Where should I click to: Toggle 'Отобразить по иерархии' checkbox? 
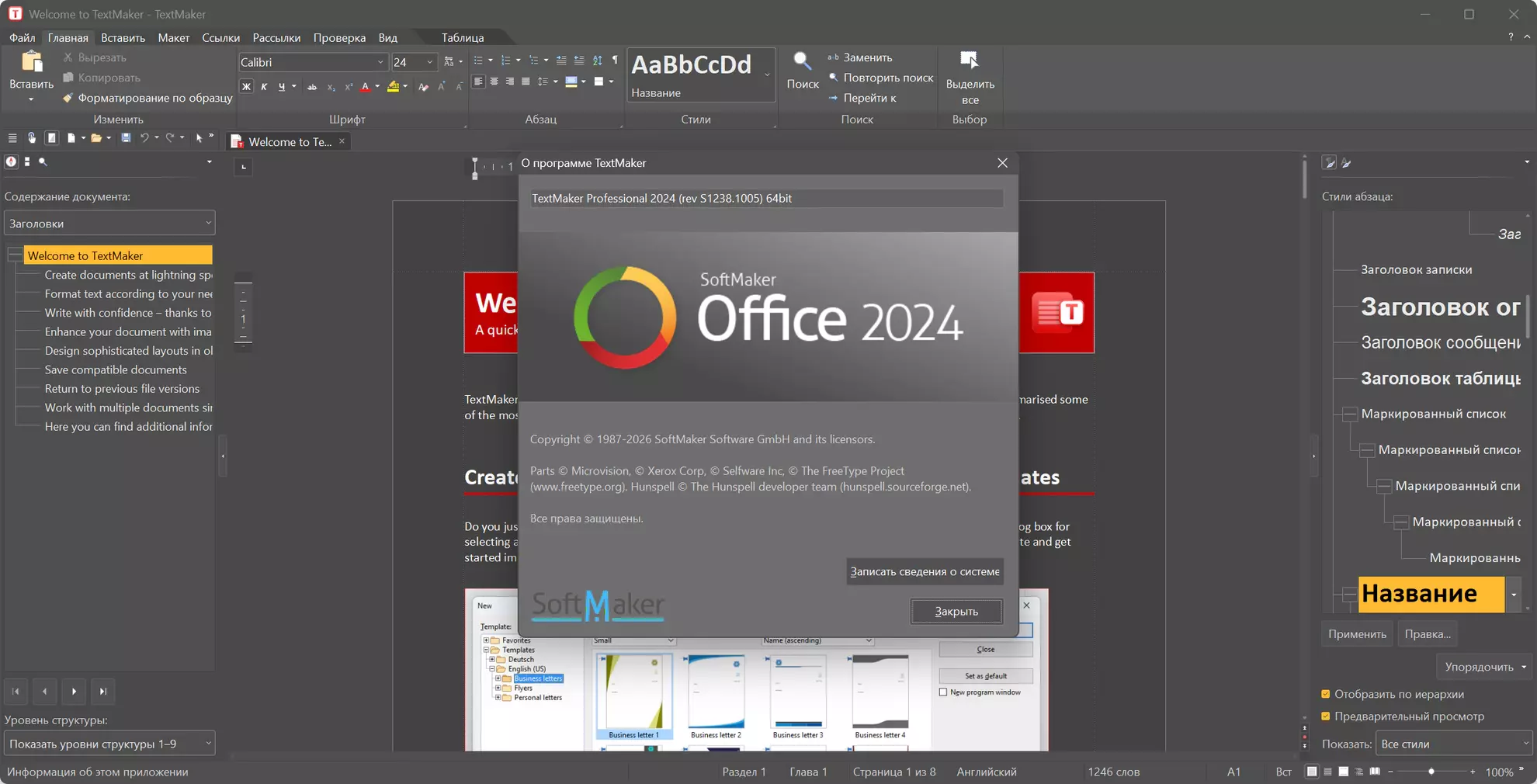[x=1326, y=694]
